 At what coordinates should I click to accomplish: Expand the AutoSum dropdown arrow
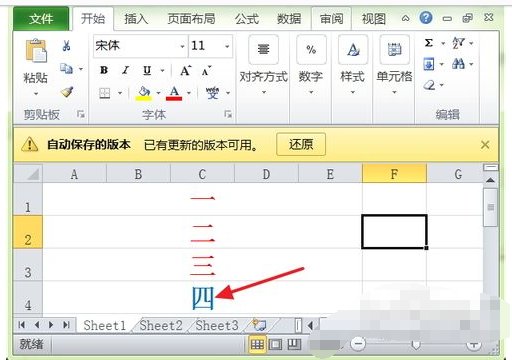tap(443, 43)
